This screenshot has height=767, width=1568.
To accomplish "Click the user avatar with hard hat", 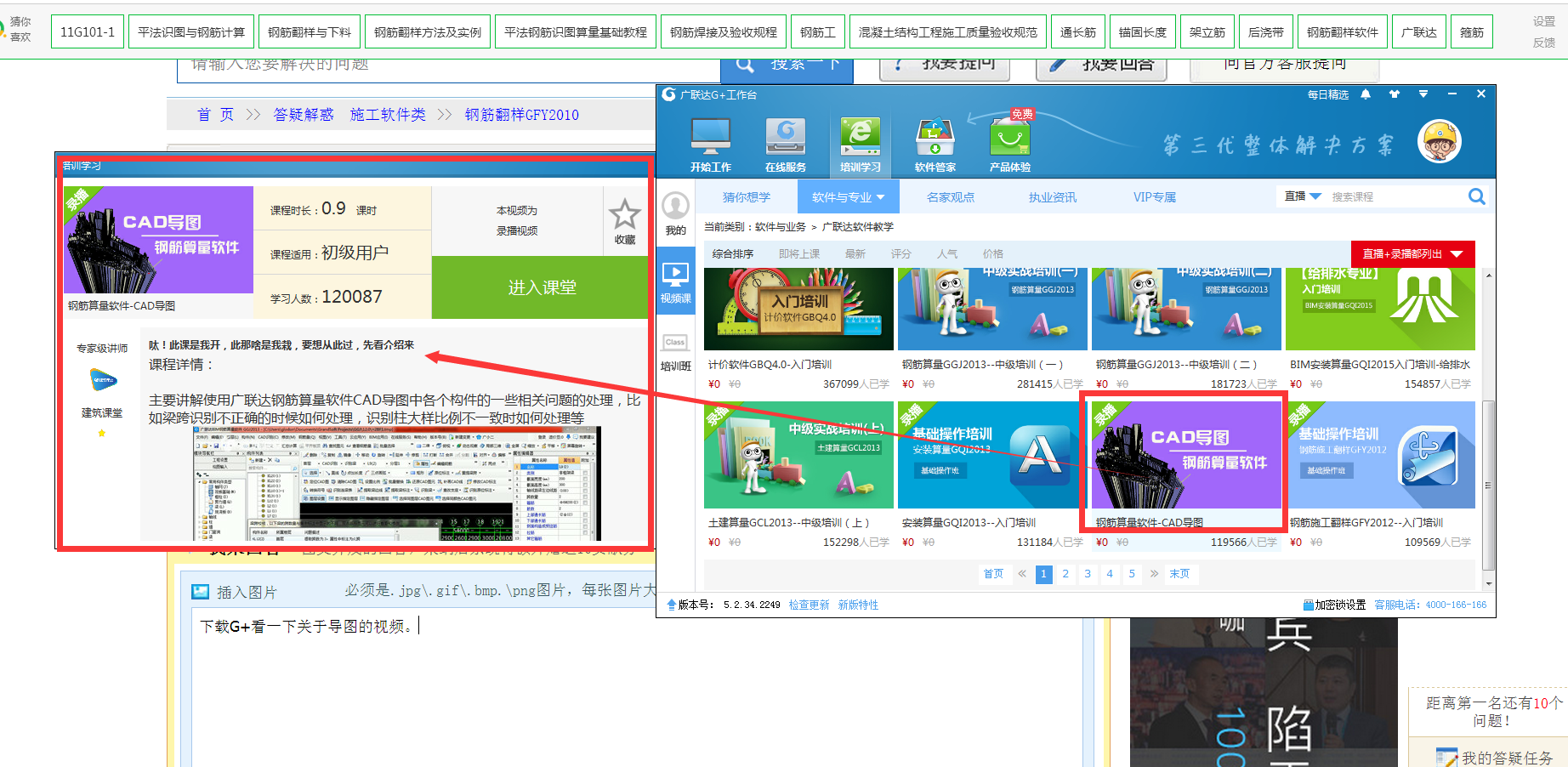I will (x=1439, y=141).
